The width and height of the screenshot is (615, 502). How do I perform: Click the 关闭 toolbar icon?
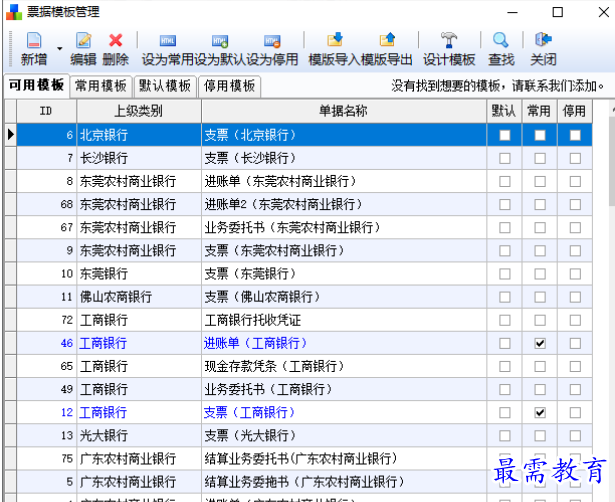[x=543, y=40]
